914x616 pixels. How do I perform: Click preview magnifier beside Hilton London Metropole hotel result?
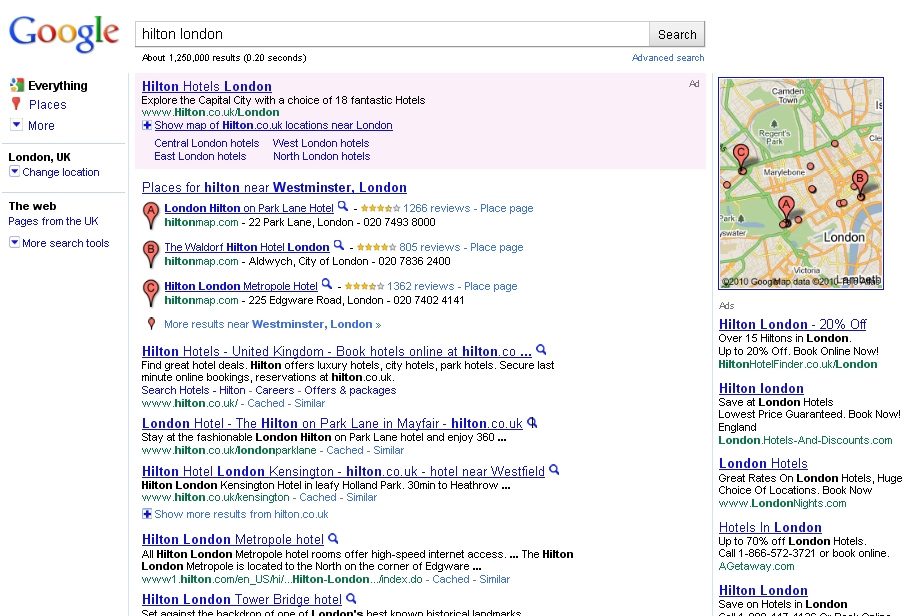pyautogui.click(x=333, y=538)
